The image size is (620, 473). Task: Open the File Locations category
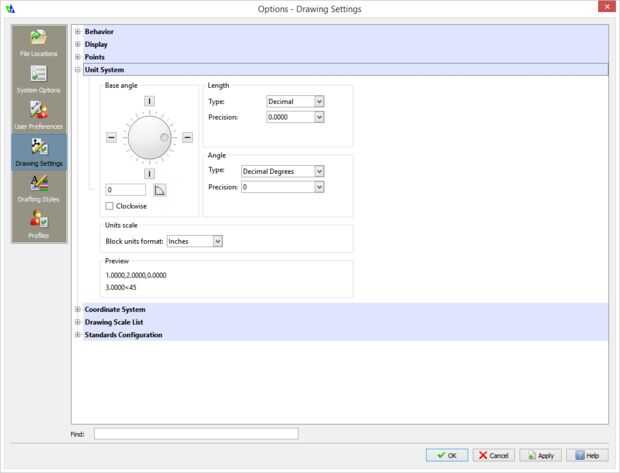[39, 43]
